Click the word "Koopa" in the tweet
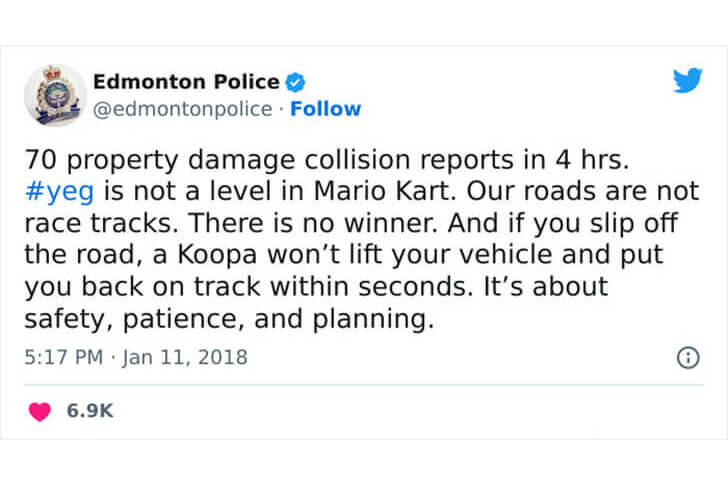728x485 pixels. [217, 255]
